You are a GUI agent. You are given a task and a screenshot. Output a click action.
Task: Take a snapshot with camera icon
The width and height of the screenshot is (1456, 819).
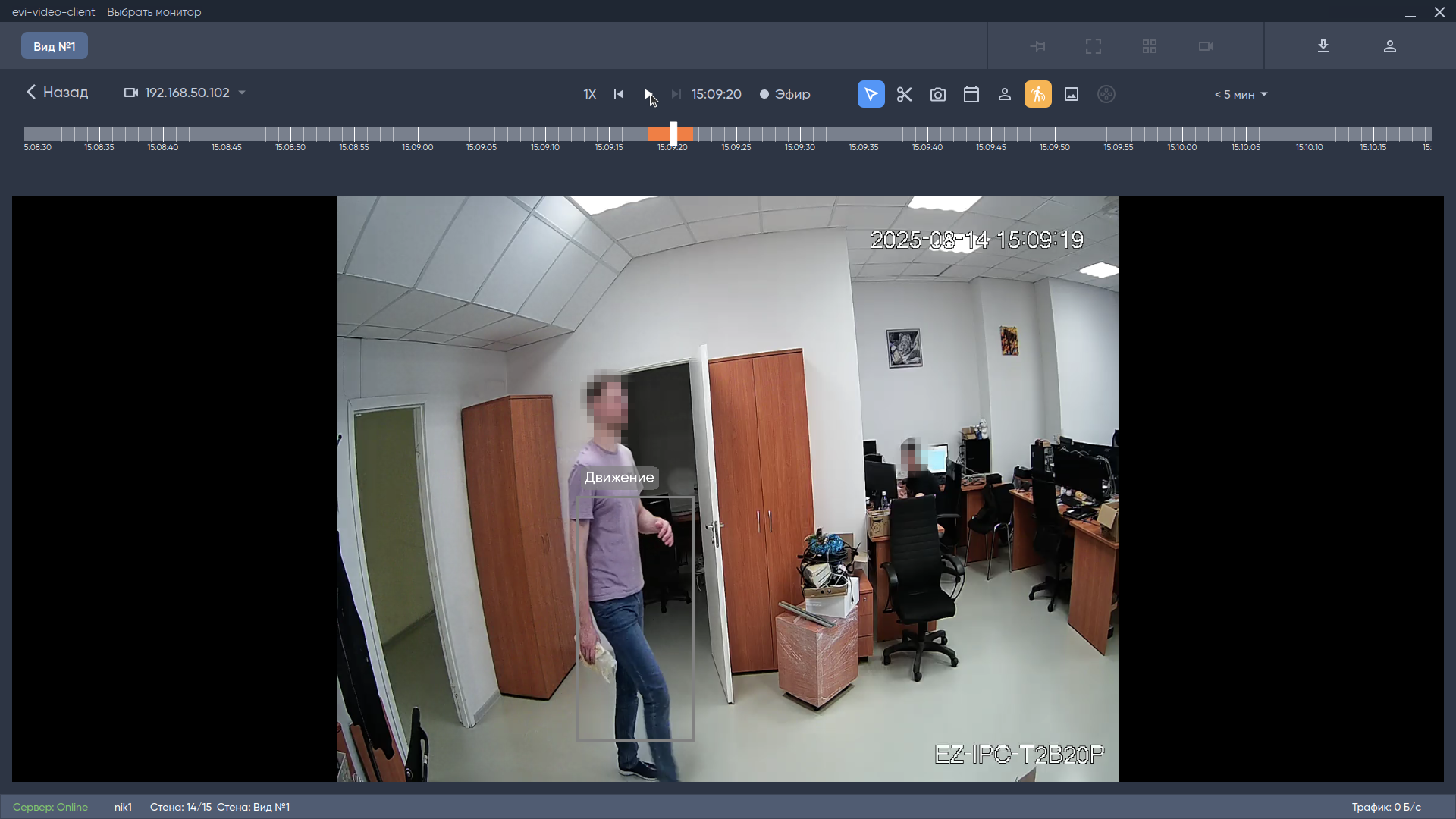click(x=938, y=94)
